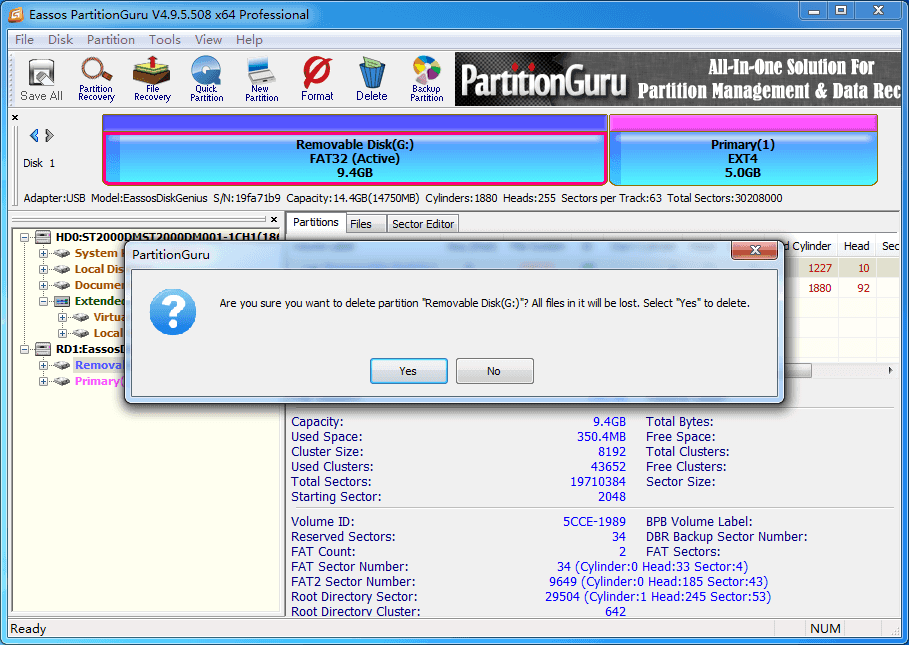The image size is (909, 645).
Task: Expand the Local Disk node under HD0
Action: coord(43,269)
